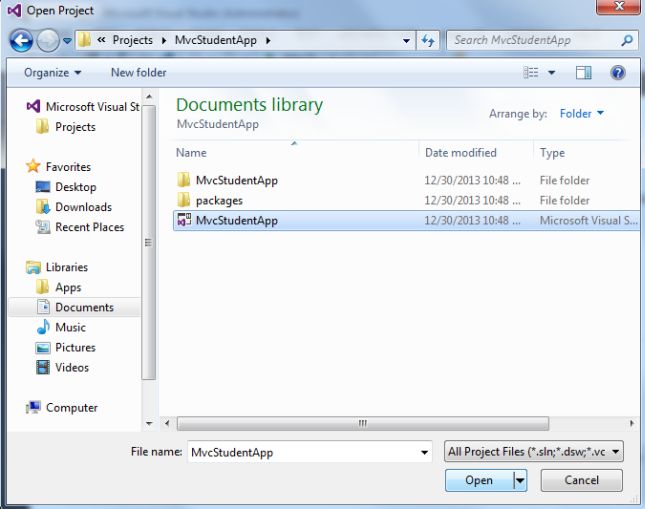The image size is (645, 509).
Task: Click the Projects breadcrumb in address bar
Action: (132, 40)
